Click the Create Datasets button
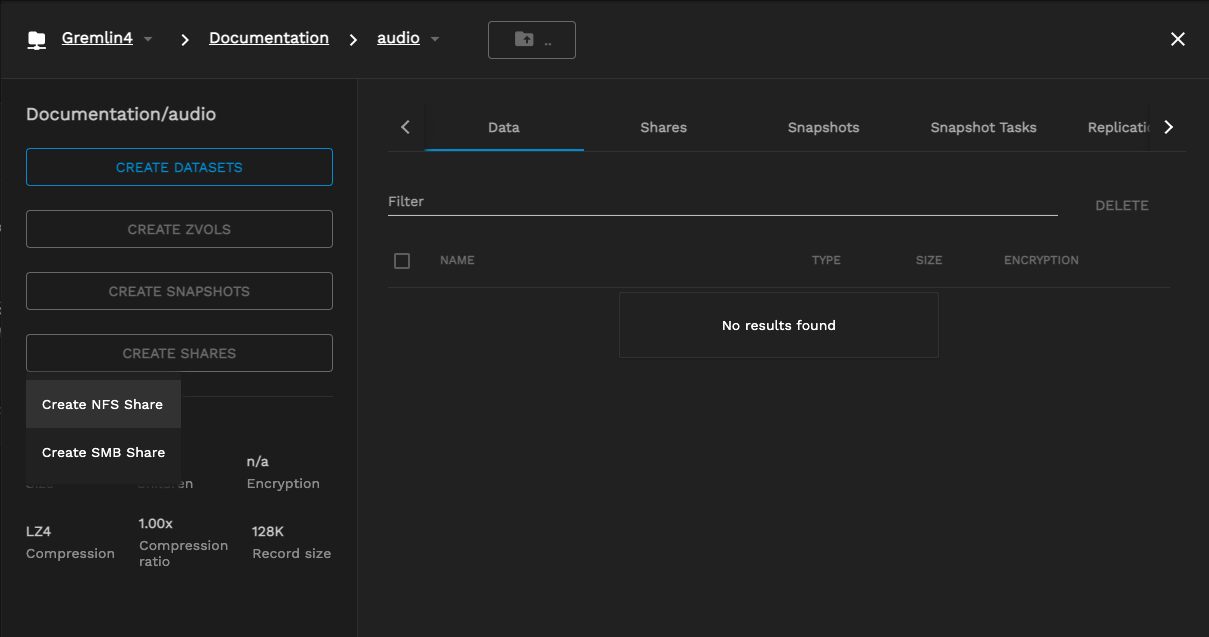 coord(179,167)
